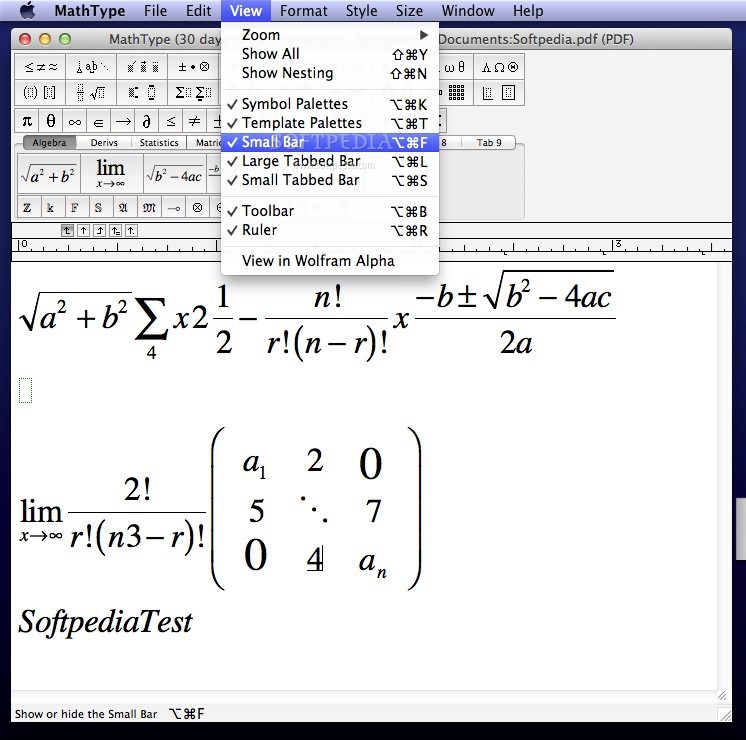This screenshot has height=740, width=746.
Task: Select the right-aligned tab stop button
Action: point(99,231)
